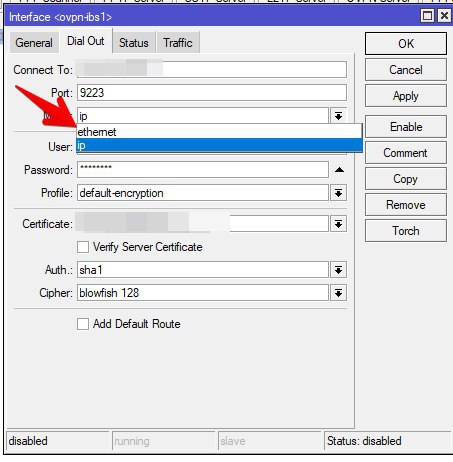The width and height of the screenshot is (453, 462).
Task: Click the OK button
Action: click(x=406, y=44)
